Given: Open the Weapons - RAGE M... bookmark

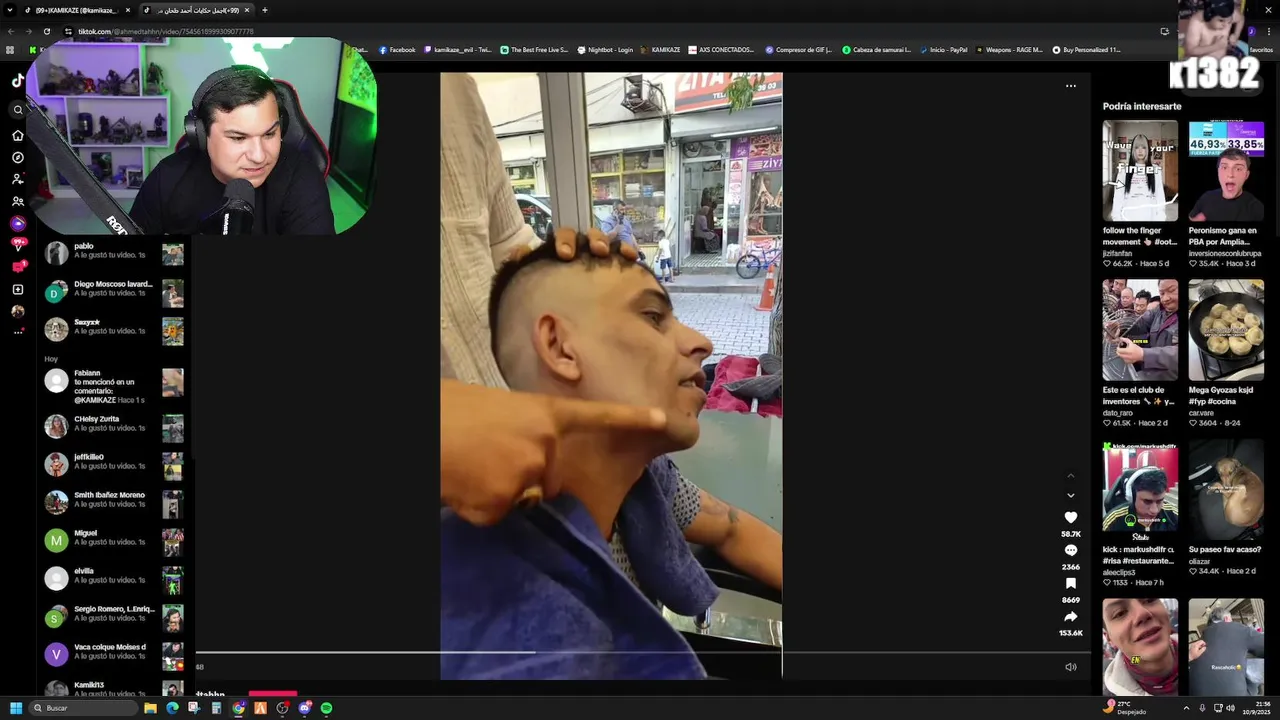Looking at the screenshot, I should point(1009,50).
